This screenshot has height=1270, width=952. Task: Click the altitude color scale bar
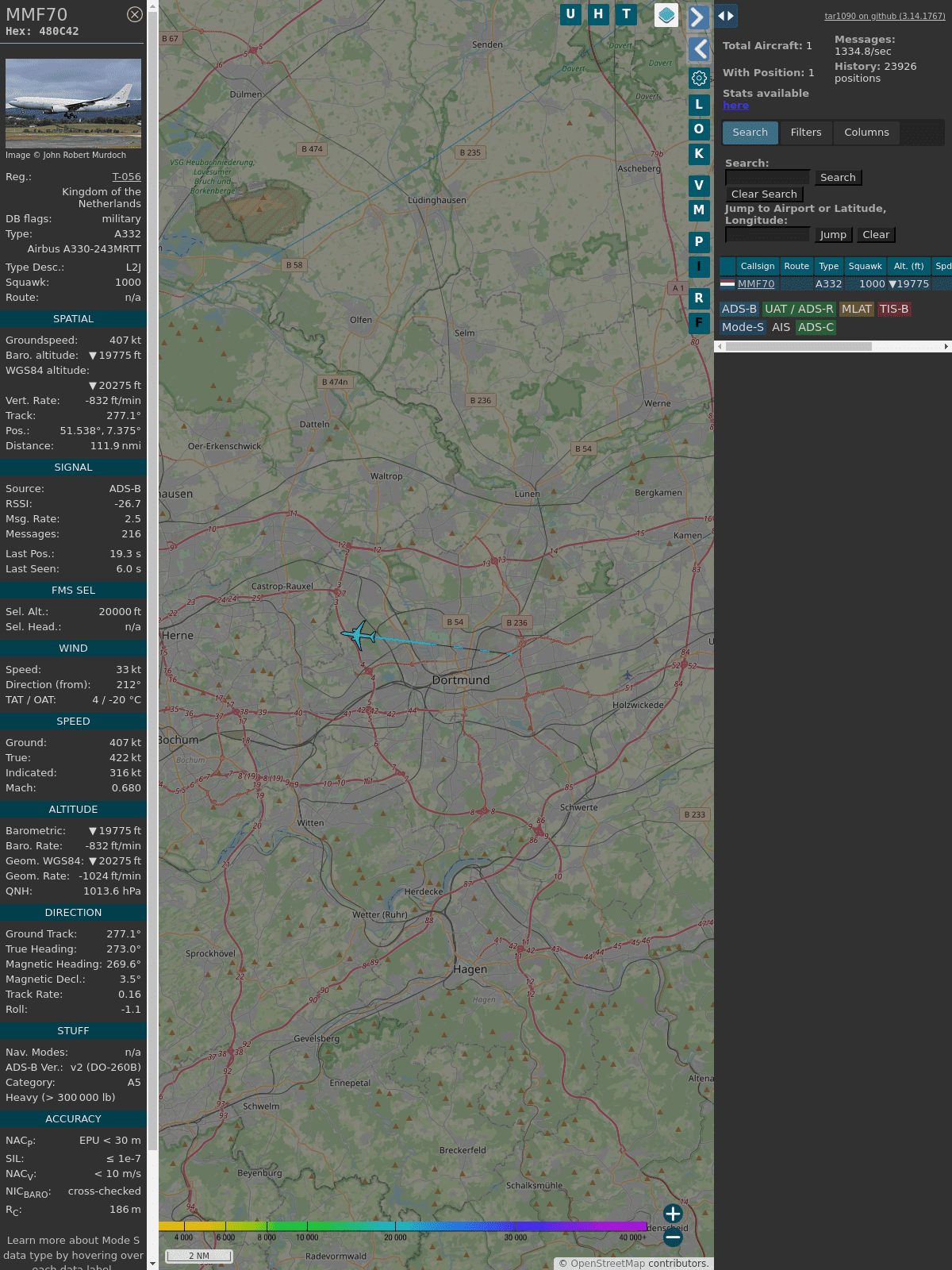click(x=403, y=1226)
